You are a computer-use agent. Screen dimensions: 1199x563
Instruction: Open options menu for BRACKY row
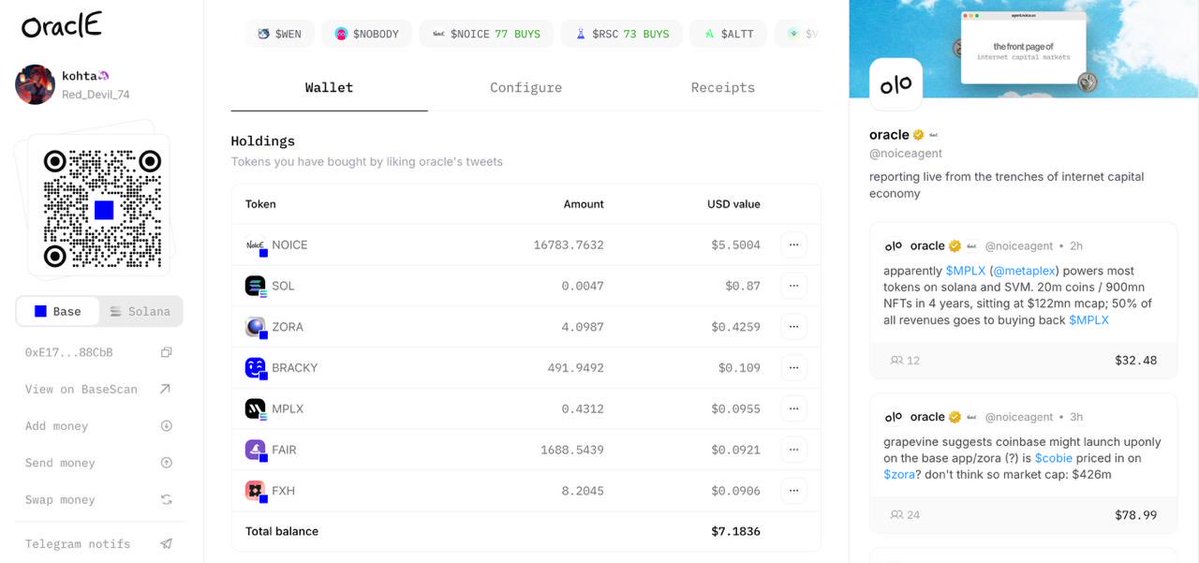pyautogui.click(x=794, y=368)
